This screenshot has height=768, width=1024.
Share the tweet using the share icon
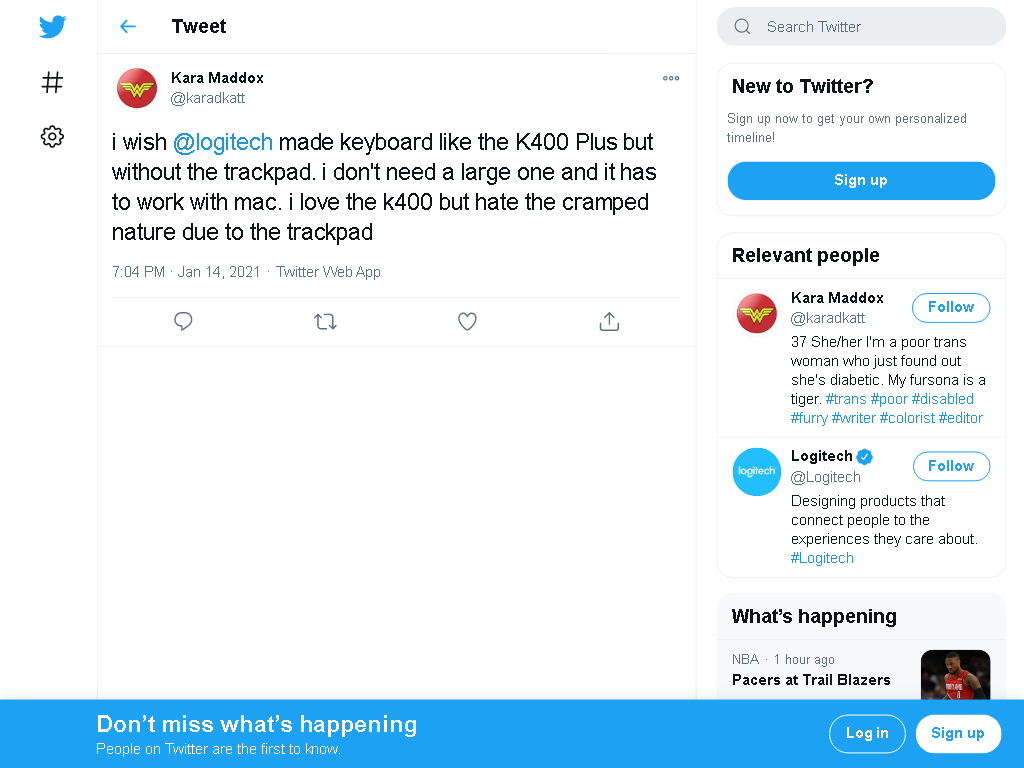click(609, 321)
